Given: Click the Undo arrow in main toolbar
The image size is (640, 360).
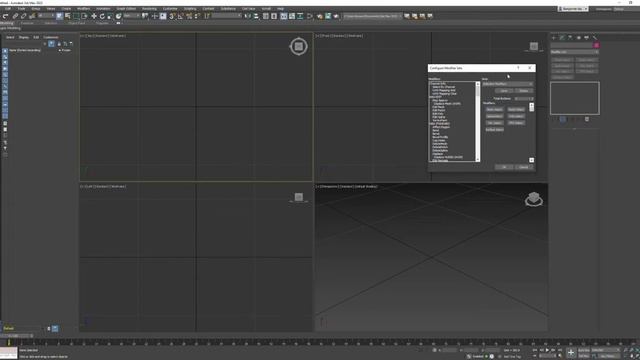Looking at the screenshot, I should [x=5, y=16].
